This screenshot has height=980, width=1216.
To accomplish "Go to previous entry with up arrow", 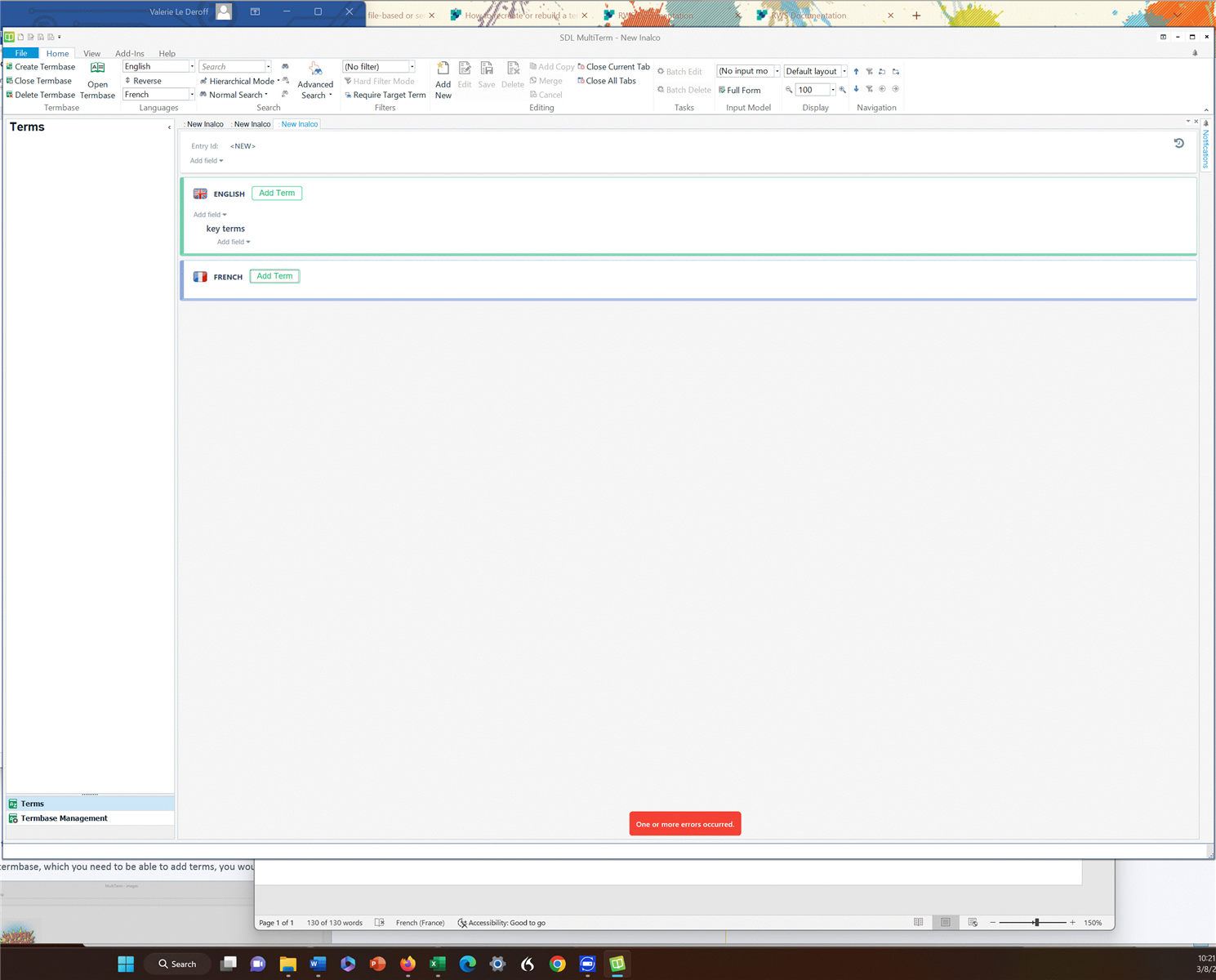I will point(856,72).
